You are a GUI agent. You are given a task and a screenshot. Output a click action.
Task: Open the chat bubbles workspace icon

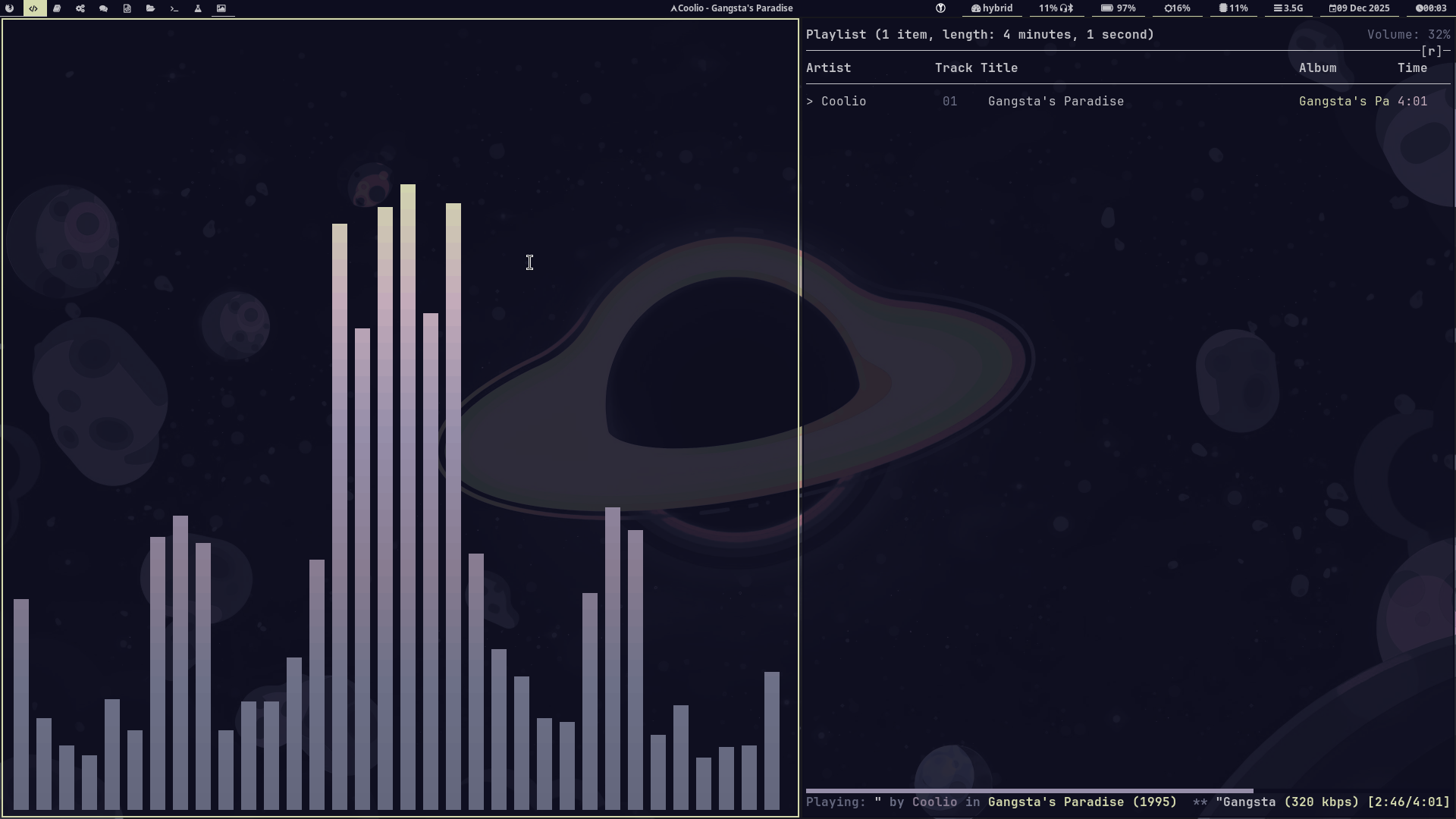[104, 8]
